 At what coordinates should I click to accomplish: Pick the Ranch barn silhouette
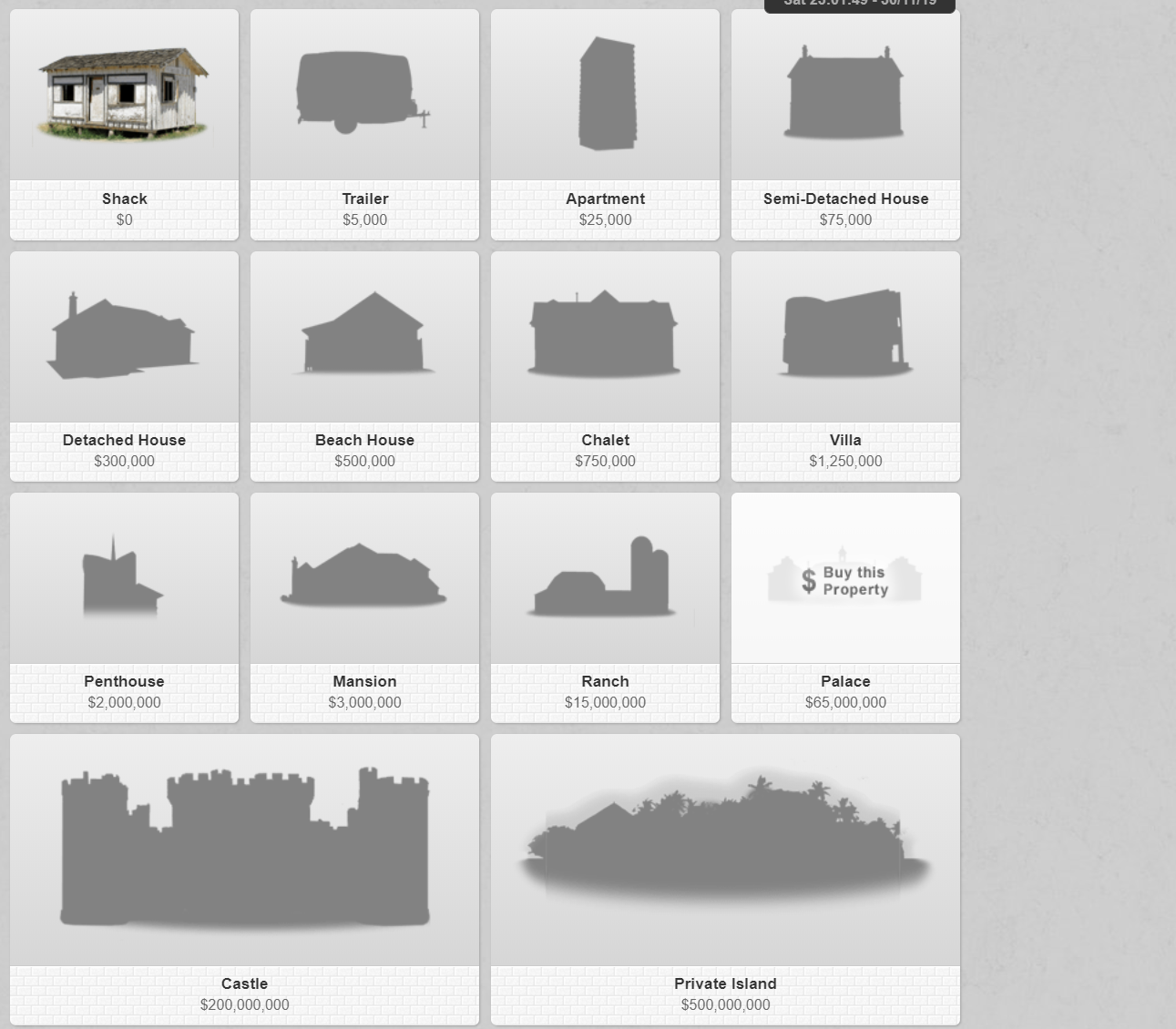click(x=602, y=576)
